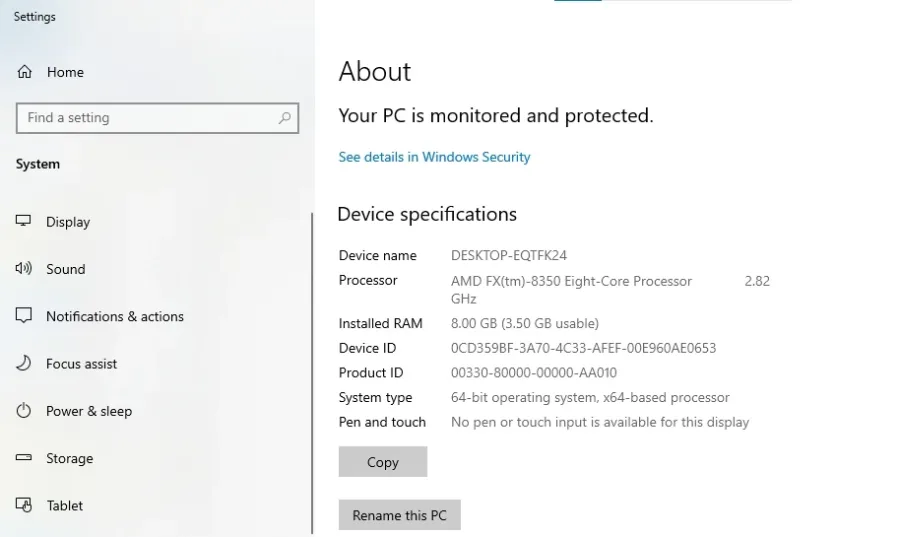Click the Focus assist moon icon

24,364
